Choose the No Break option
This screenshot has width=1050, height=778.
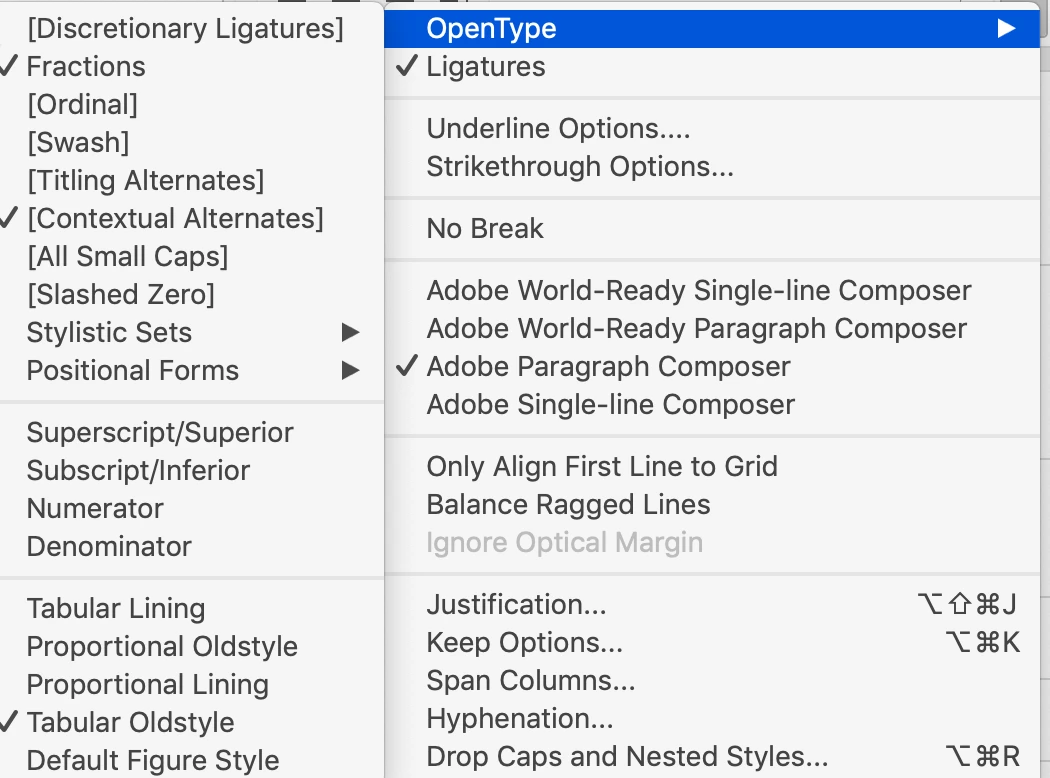(711, 229)
